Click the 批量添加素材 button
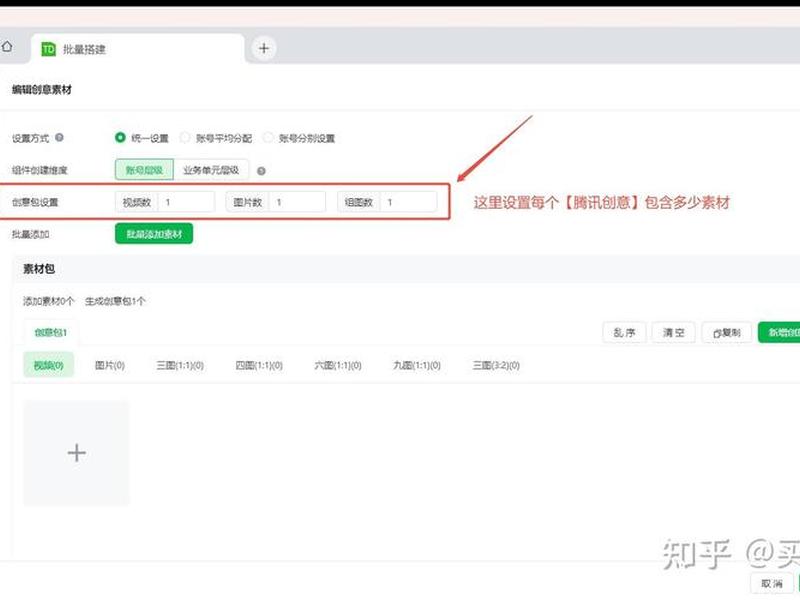The width and height of the screenshot is (800, 600). pos(154,234)
